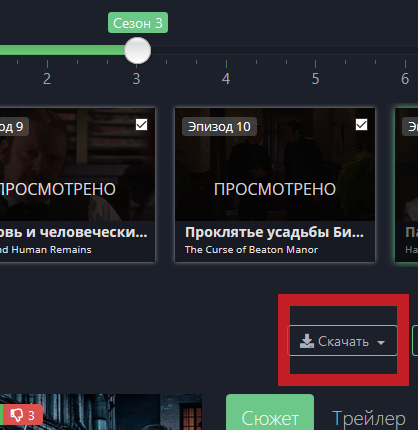Switch to the Трейлер tab
Viewport: 418px width, 430px height.
click(x=369, y=418)
